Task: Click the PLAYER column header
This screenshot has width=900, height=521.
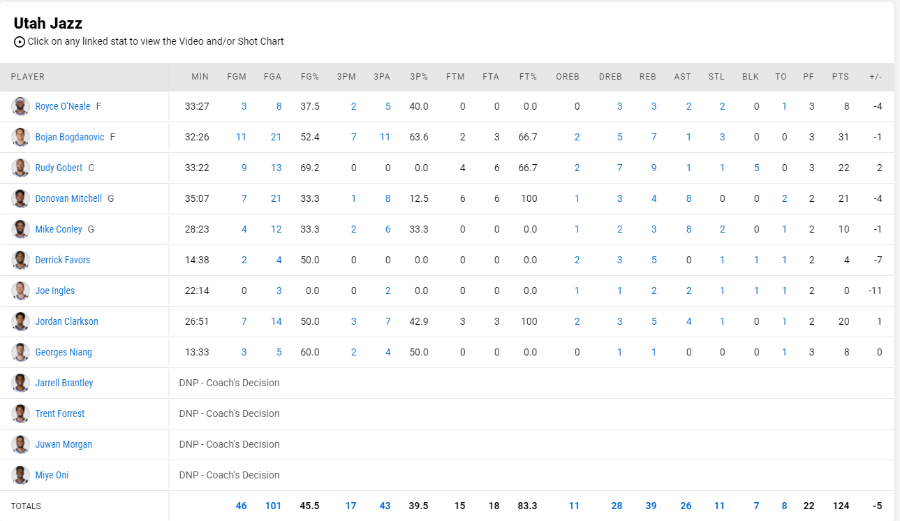Action: (x=28, y=77)
